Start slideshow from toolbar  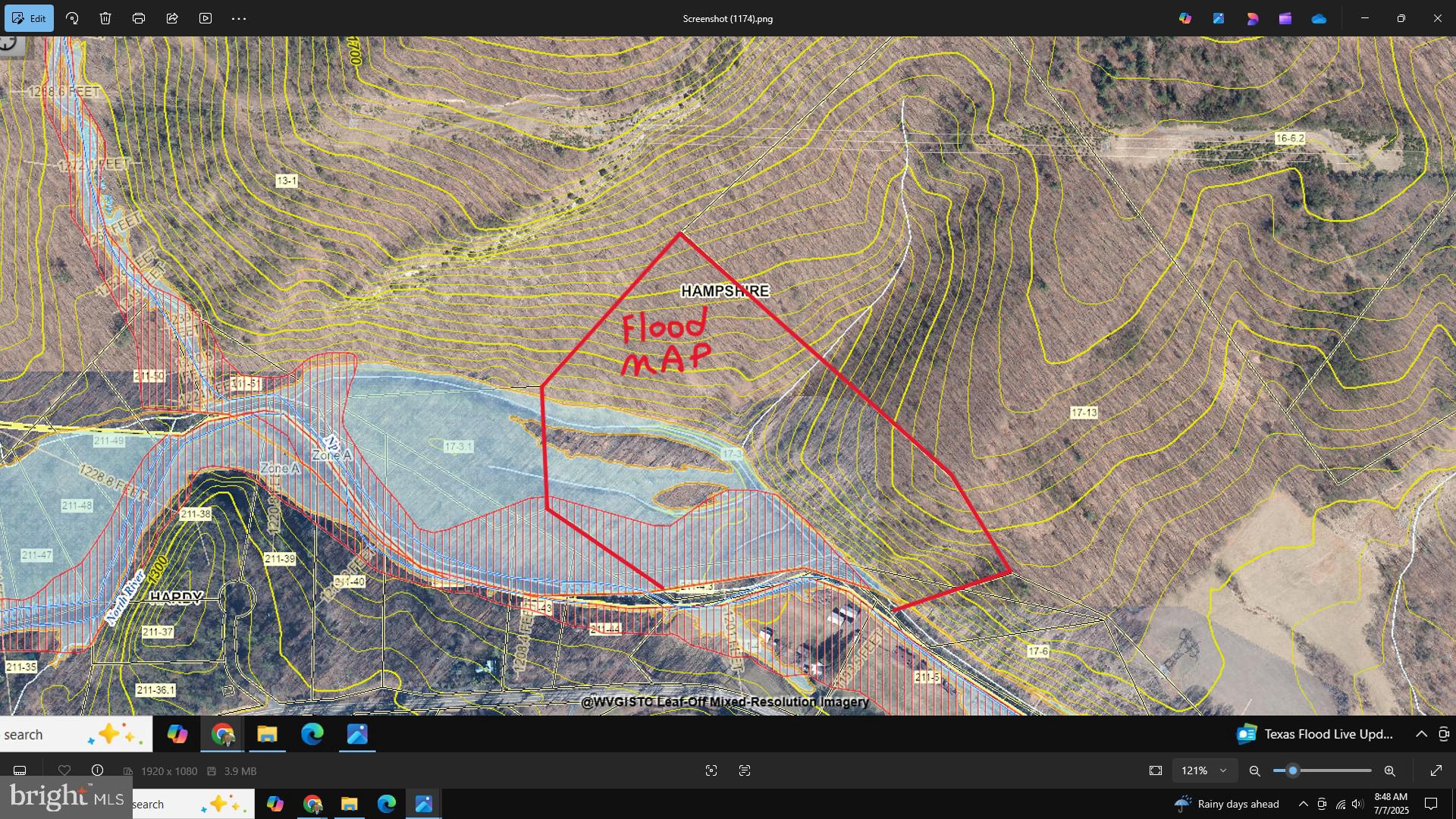(206, 18)
